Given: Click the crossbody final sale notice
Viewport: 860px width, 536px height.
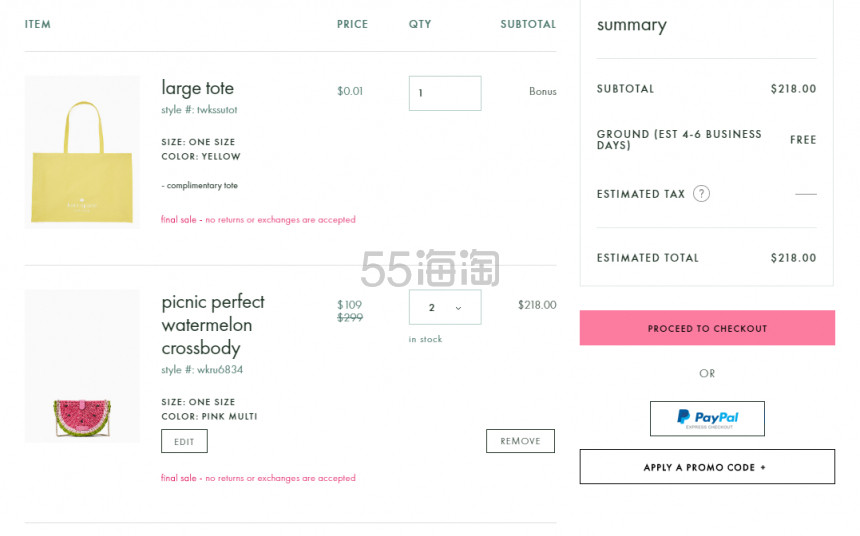Looking at the screenshot, I should [258, 478].
